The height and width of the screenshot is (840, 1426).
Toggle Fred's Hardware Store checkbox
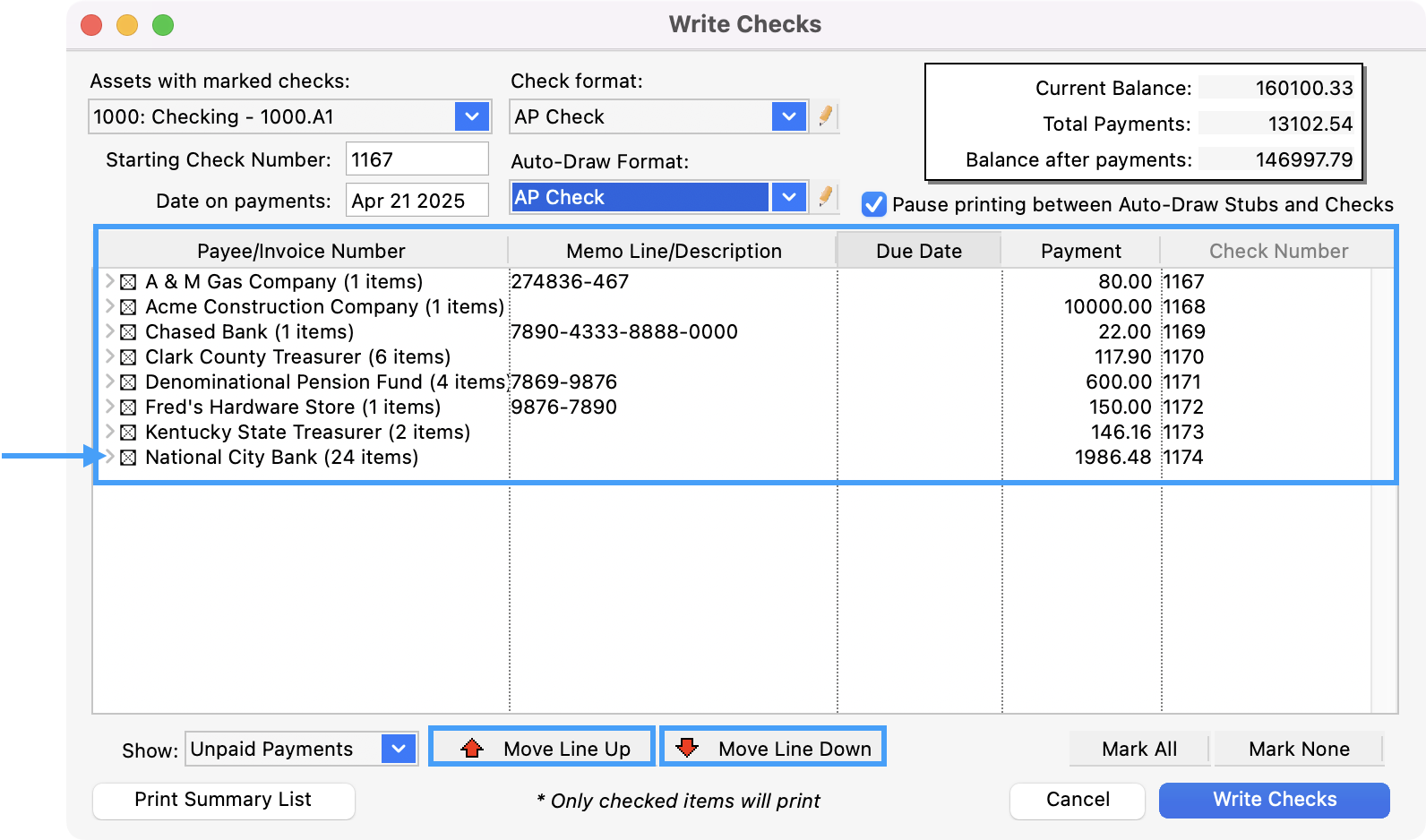[128, 407]
